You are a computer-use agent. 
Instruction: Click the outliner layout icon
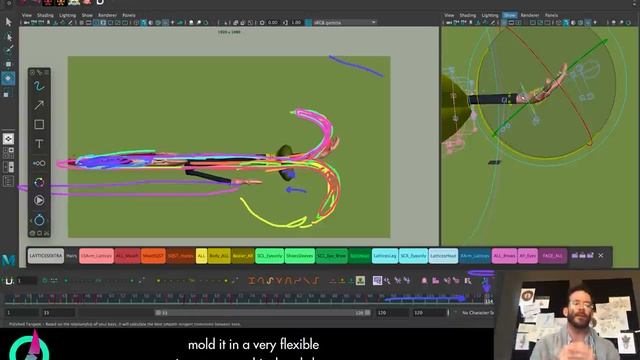point(8,181)
